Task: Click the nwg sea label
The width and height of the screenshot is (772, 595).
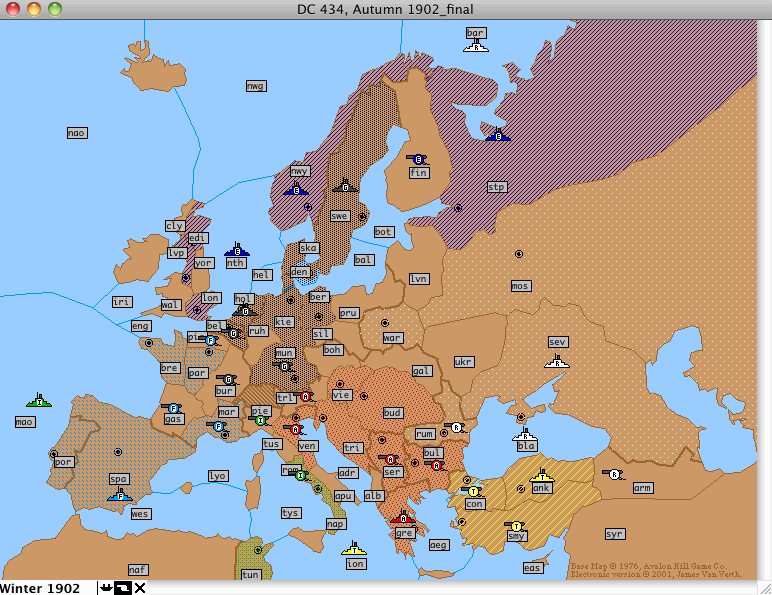Action: pyautogui.click(x=256, y=86)
